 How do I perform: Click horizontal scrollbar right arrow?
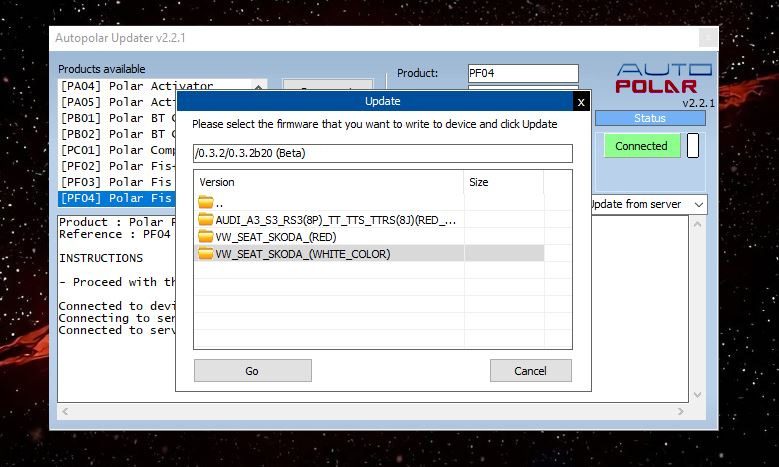point(681,411)
